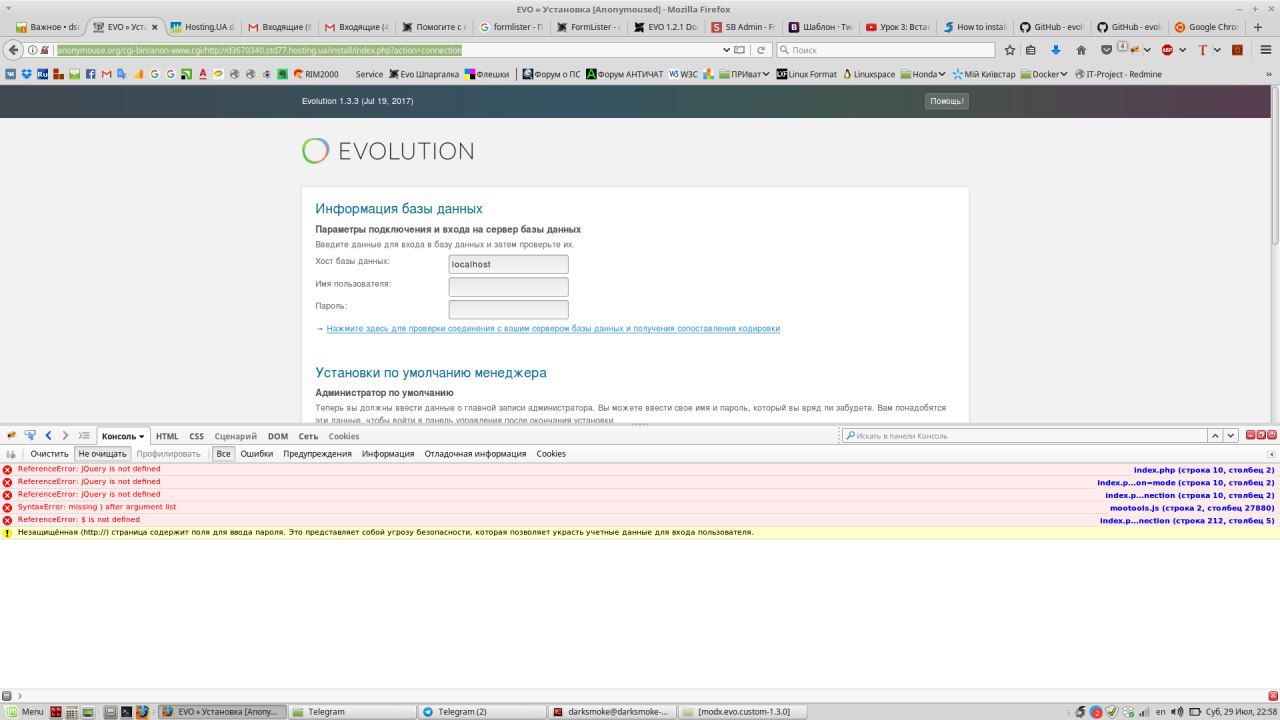Open the T toolbar extension icon
Viewport: 1280px width, 720px height.
tap(1202, 50)
